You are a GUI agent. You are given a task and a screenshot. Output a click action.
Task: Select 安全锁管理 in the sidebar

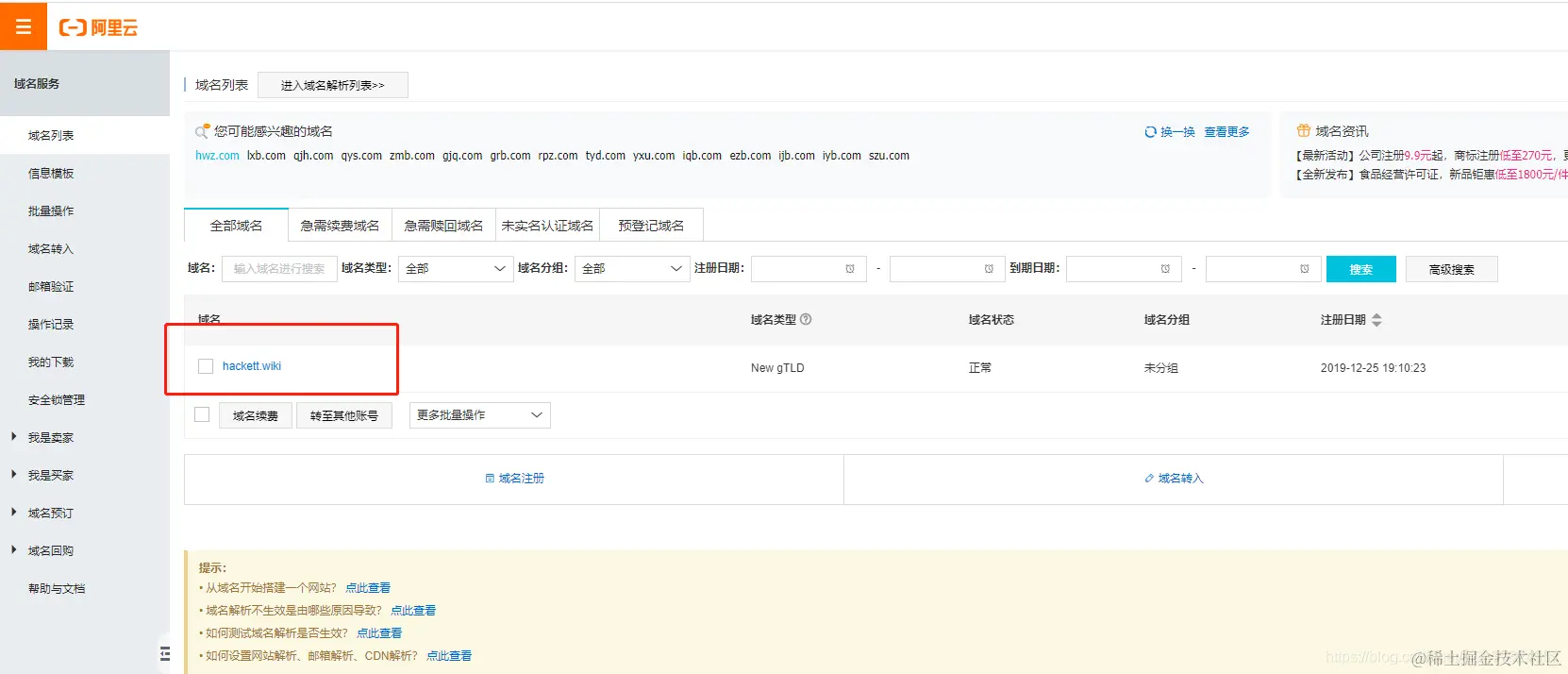click(x=85, y=400)
